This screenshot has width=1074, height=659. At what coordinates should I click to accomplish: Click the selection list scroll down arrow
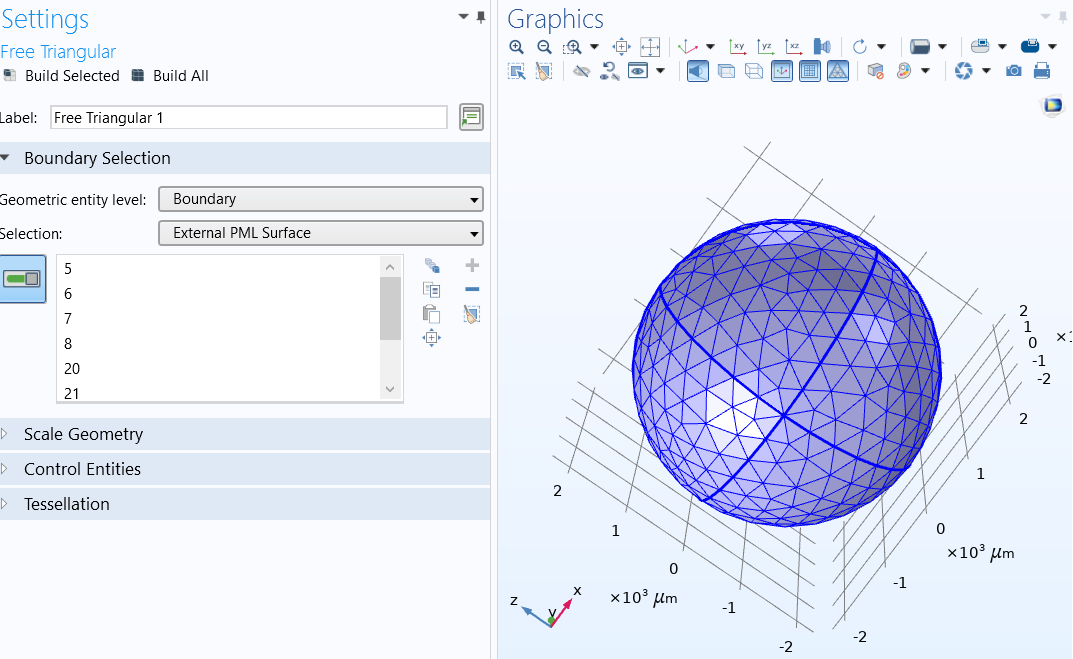[x=390, y=389]
